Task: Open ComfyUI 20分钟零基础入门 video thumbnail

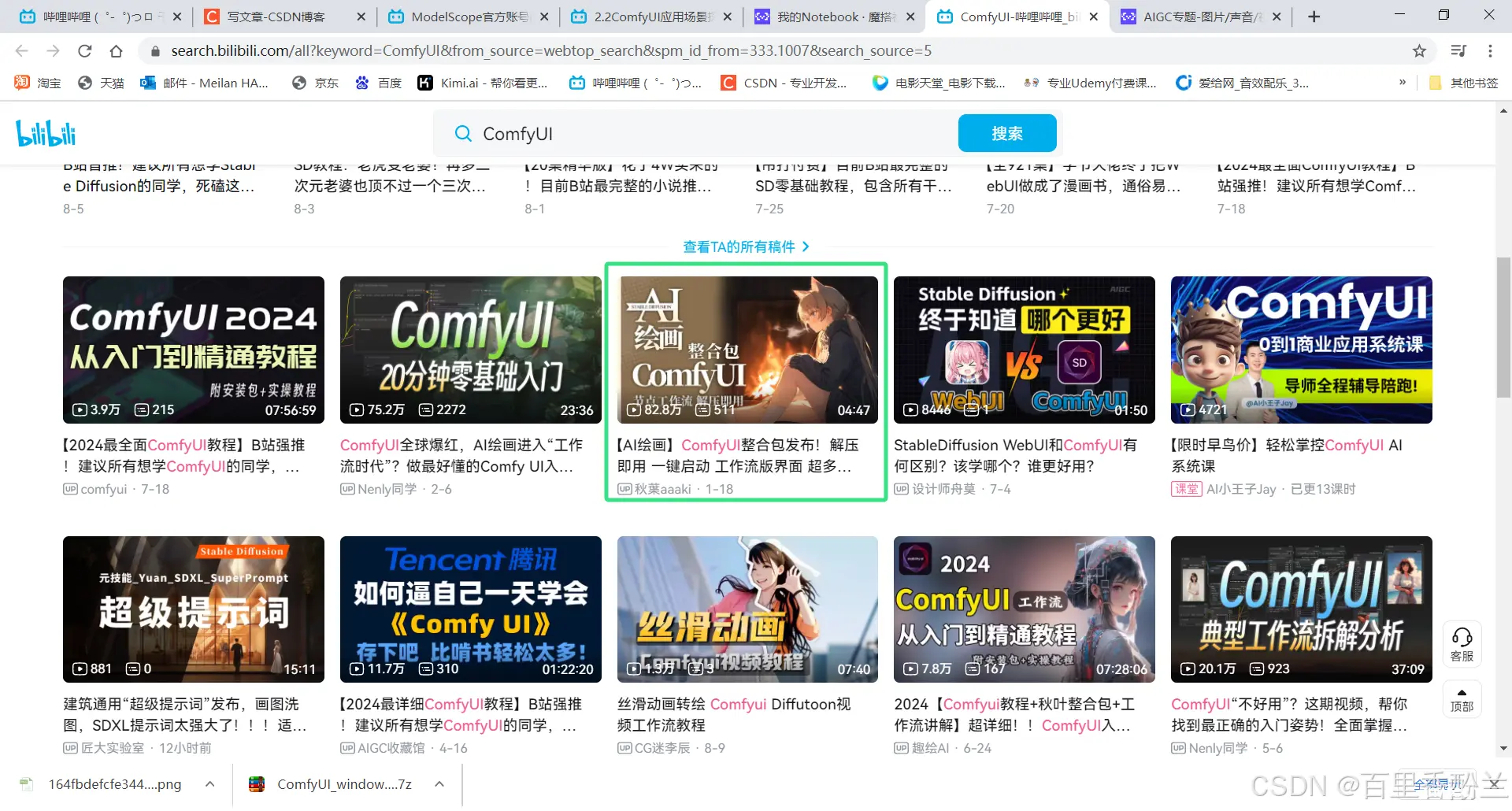Action: [x=471, y=350]
